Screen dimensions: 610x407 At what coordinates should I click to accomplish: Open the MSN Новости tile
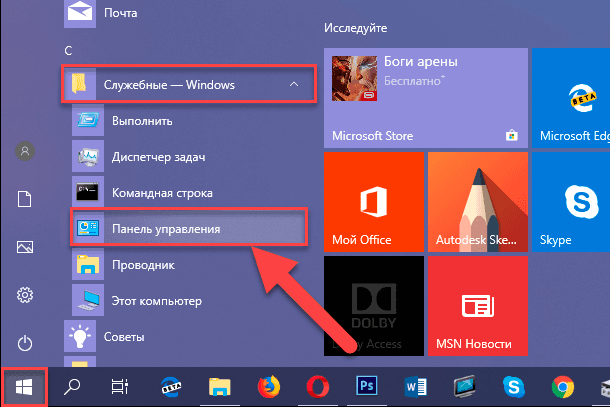(x=478, y=306)
